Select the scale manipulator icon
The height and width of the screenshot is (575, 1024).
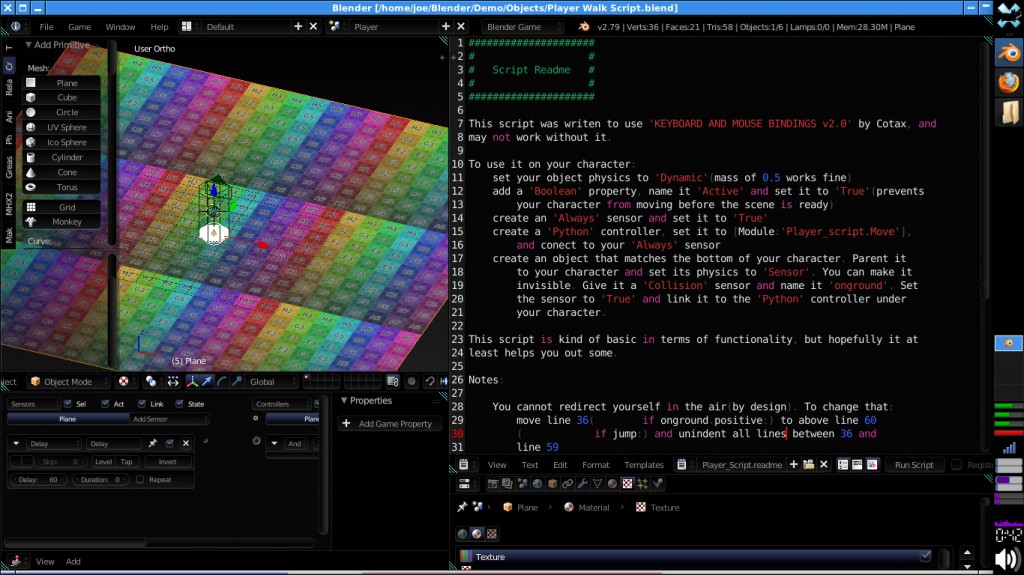237,382
